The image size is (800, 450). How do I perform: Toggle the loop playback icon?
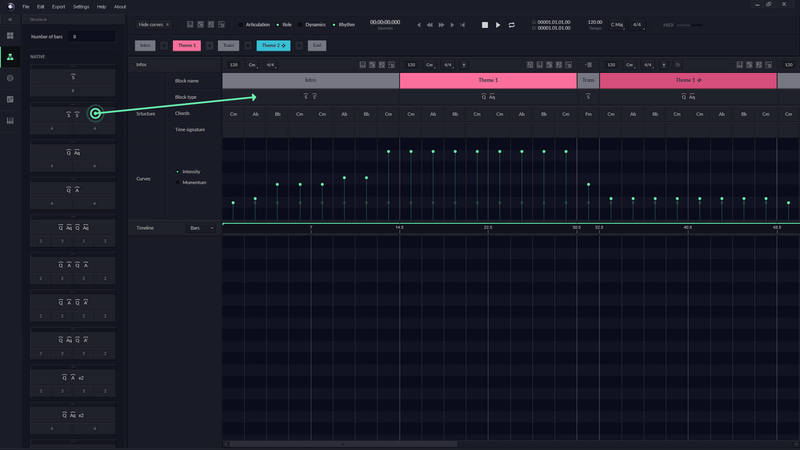(x=512, y=25)
